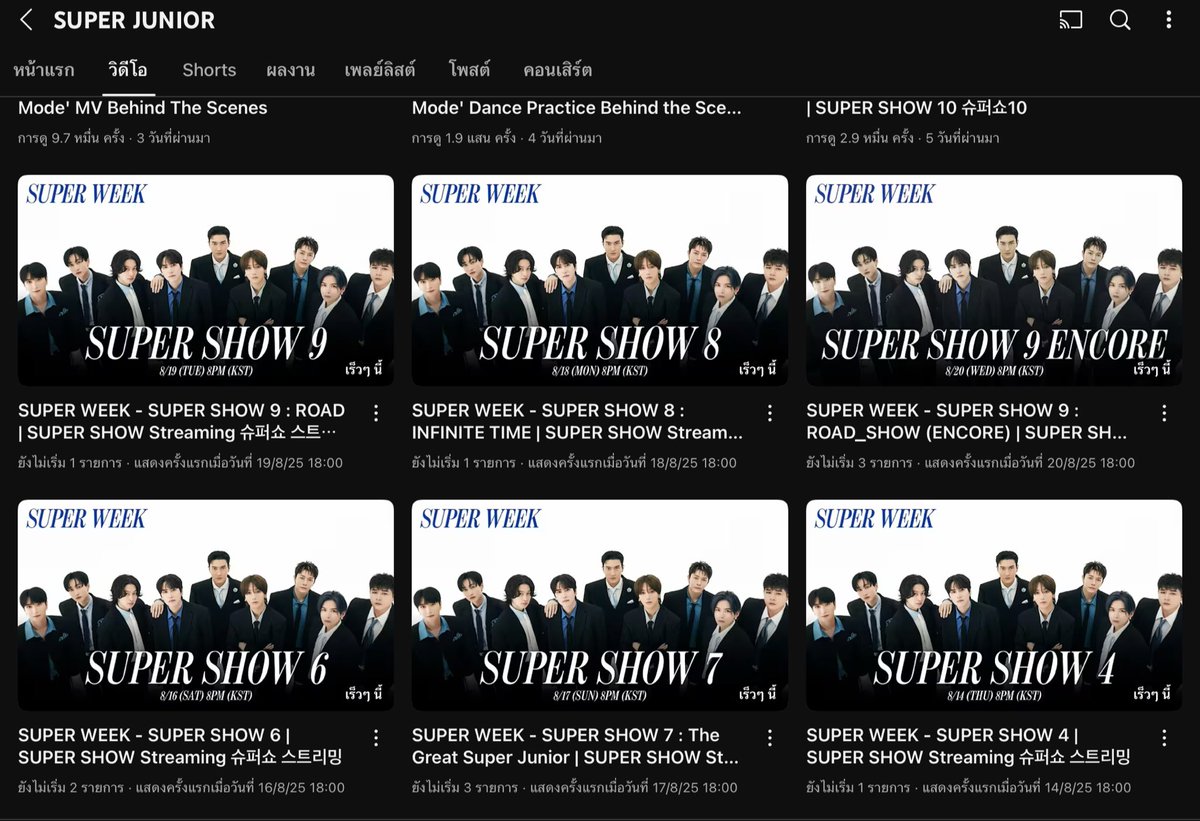The width and height of the screenshot is (1200, 821).
Task: Click premiere info dated 17/8/25 18:00
Action: pyautogui.click(x=575, y=788)
